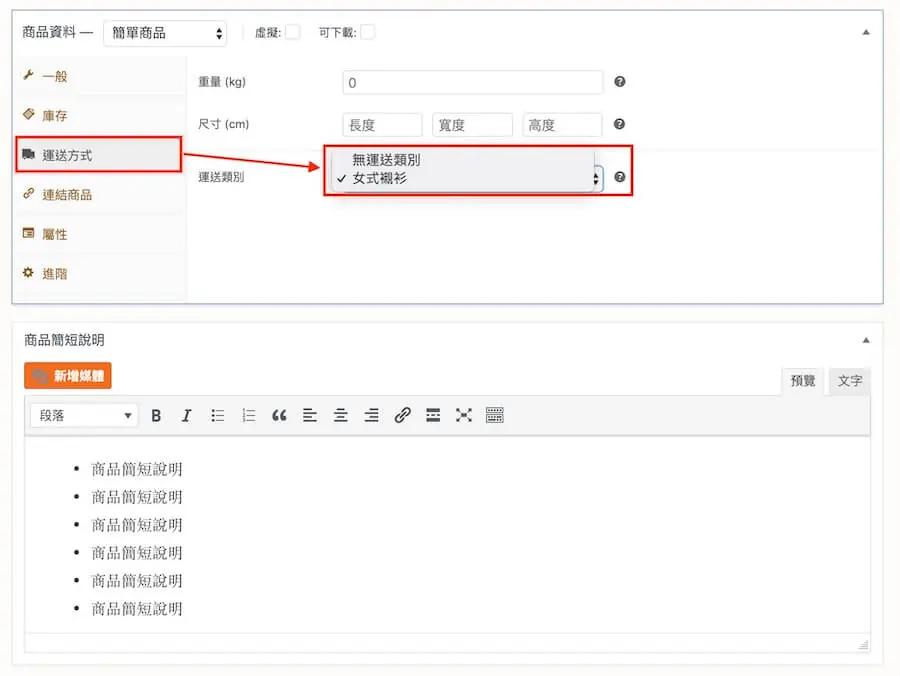The width and height of the screenshot is (900, 676).
Task: Insert a numbered list
Action: [249, 415]
